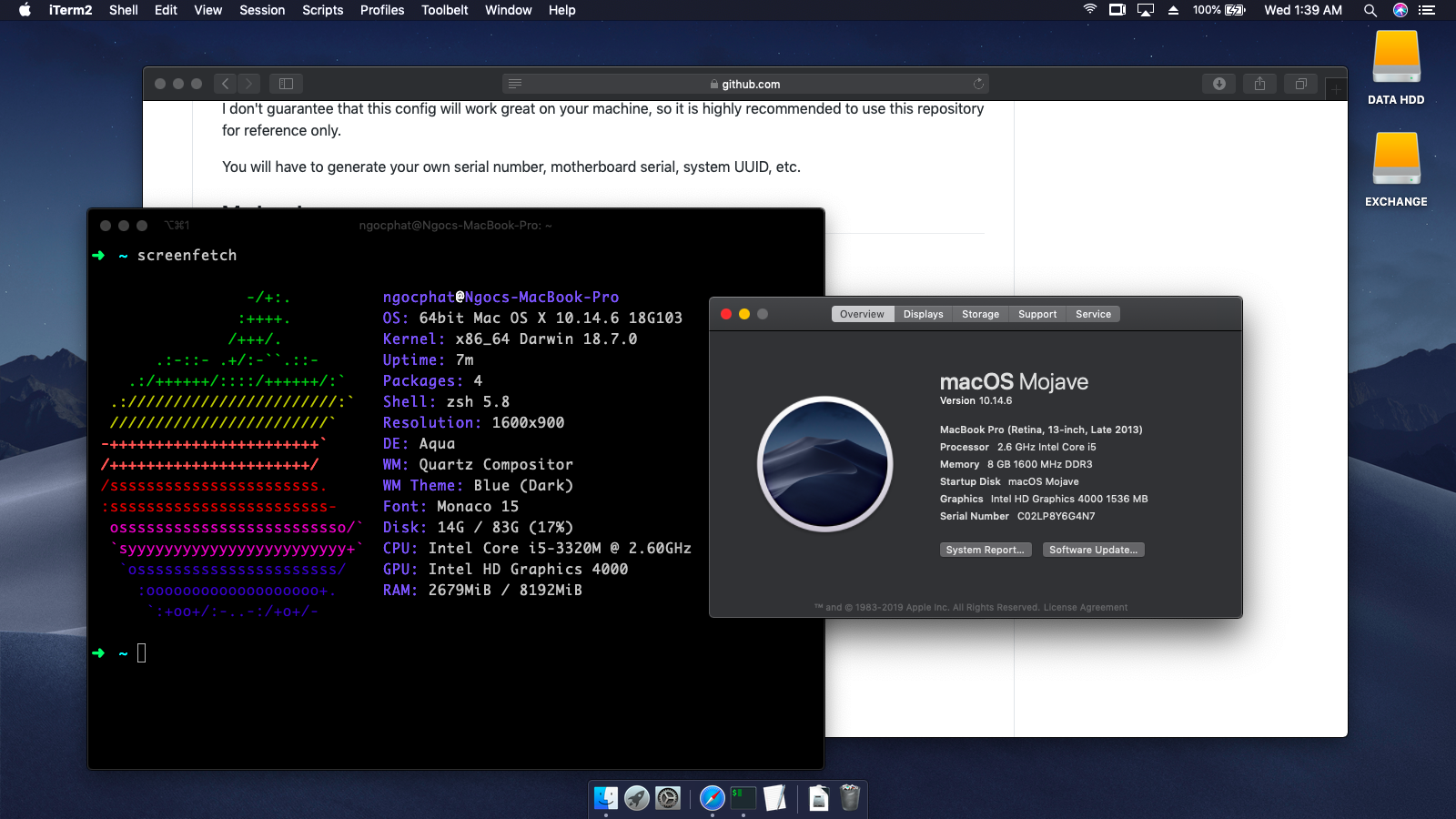This screenshot has width=1456, height=819.
Task: Open Safari's tab overview icon
Action: point(1299,83)
